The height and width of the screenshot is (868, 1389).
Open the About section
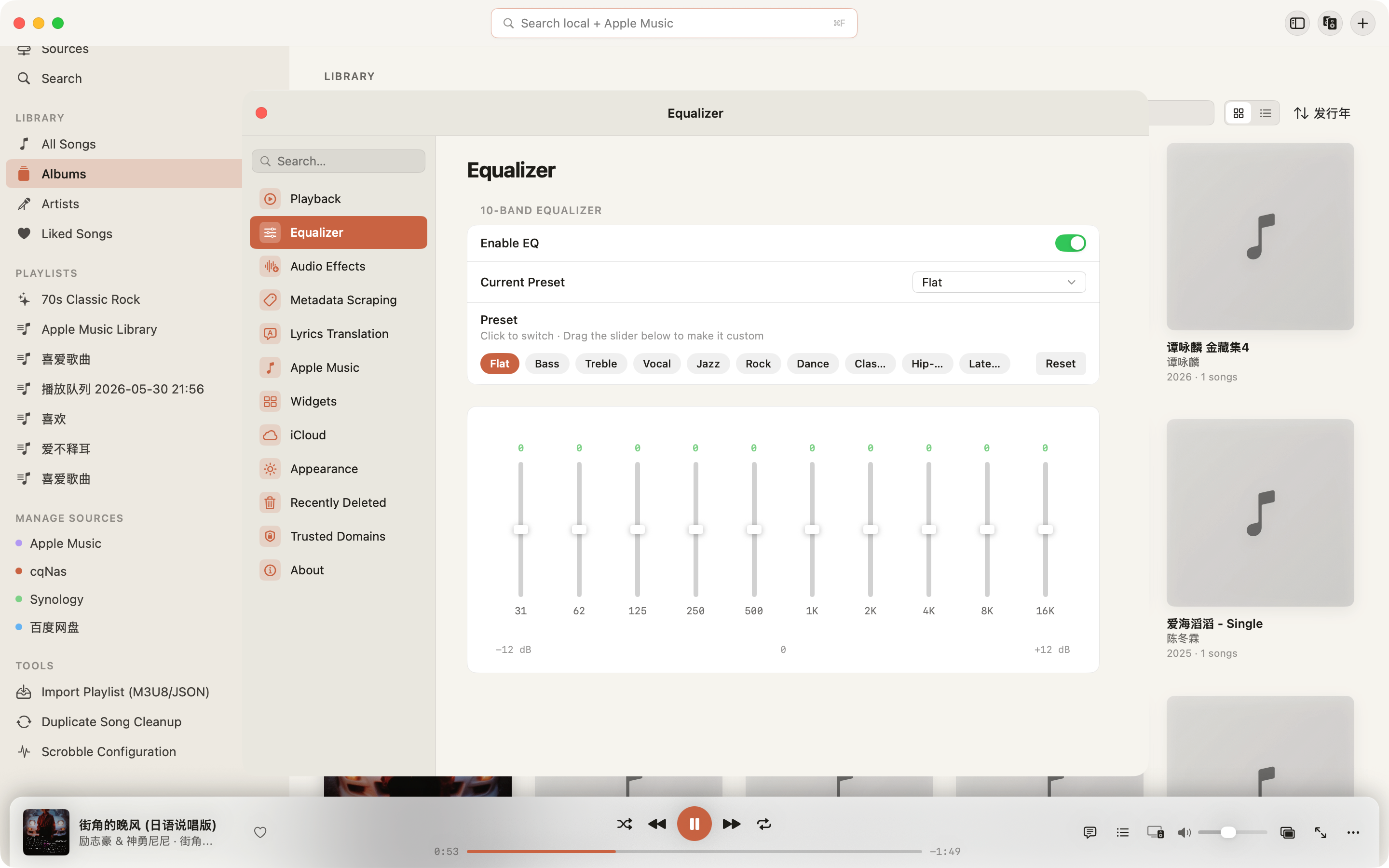(x=338, y=570)
